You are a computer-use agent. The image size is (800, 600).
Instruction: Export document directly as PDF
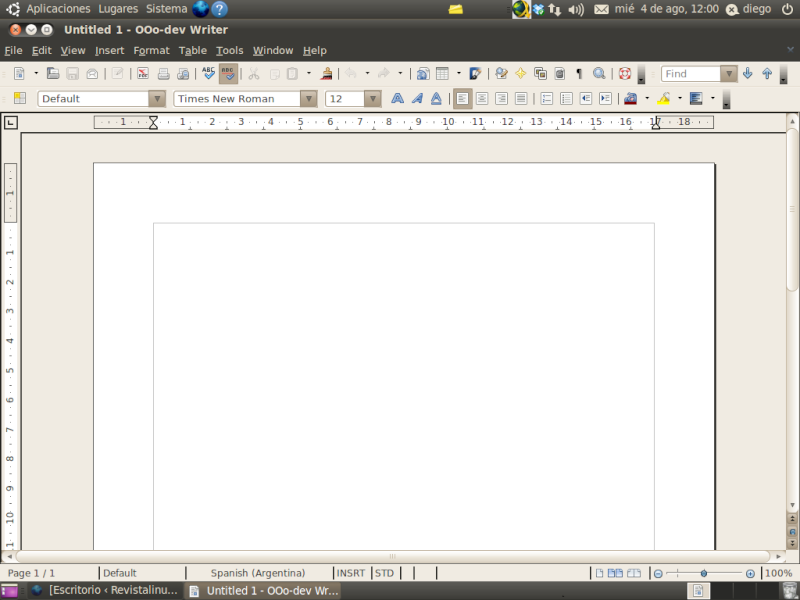(143, 73)
